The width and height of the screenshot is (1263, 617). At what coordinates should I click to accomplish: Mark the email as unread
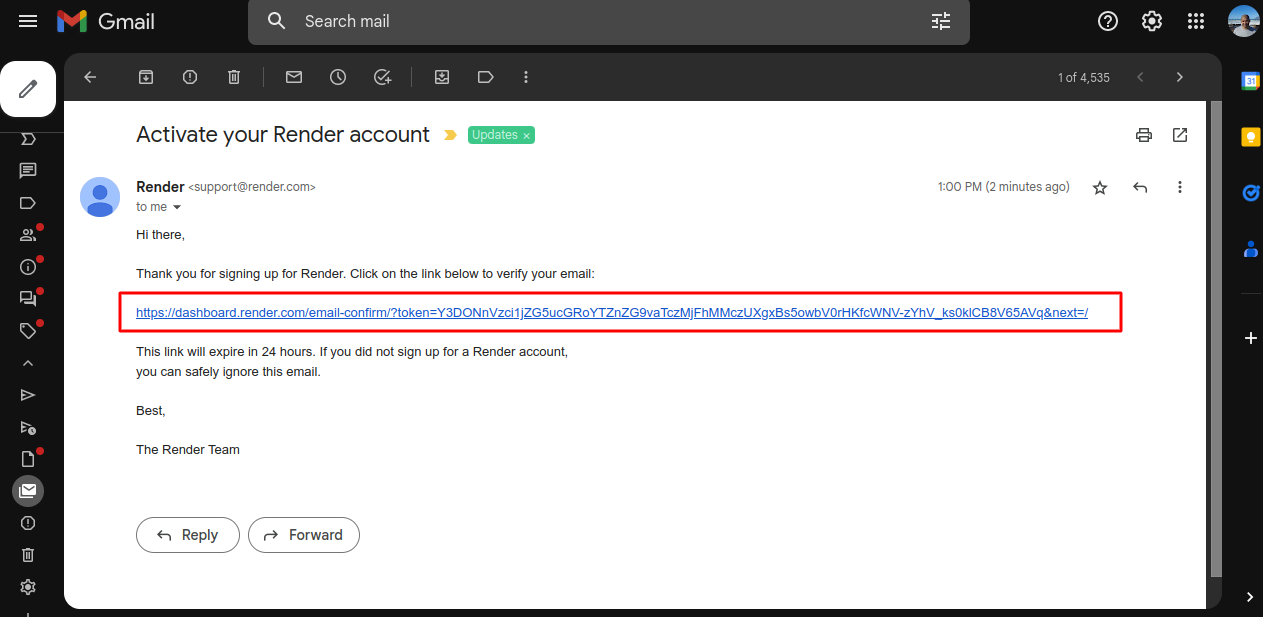[293, 77]
